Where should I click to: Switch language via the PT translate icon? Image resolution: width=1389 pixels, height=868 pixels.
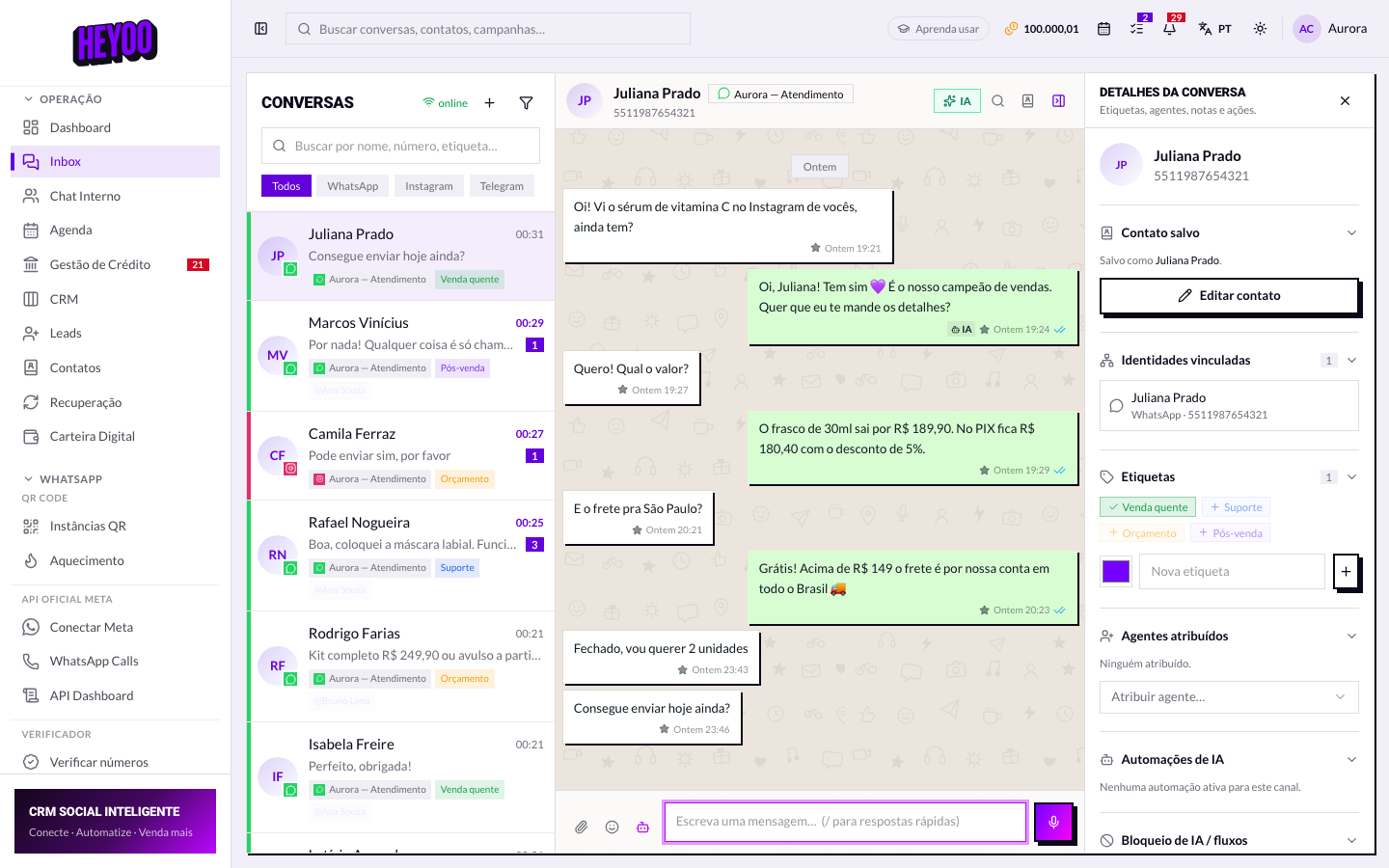1214,29
